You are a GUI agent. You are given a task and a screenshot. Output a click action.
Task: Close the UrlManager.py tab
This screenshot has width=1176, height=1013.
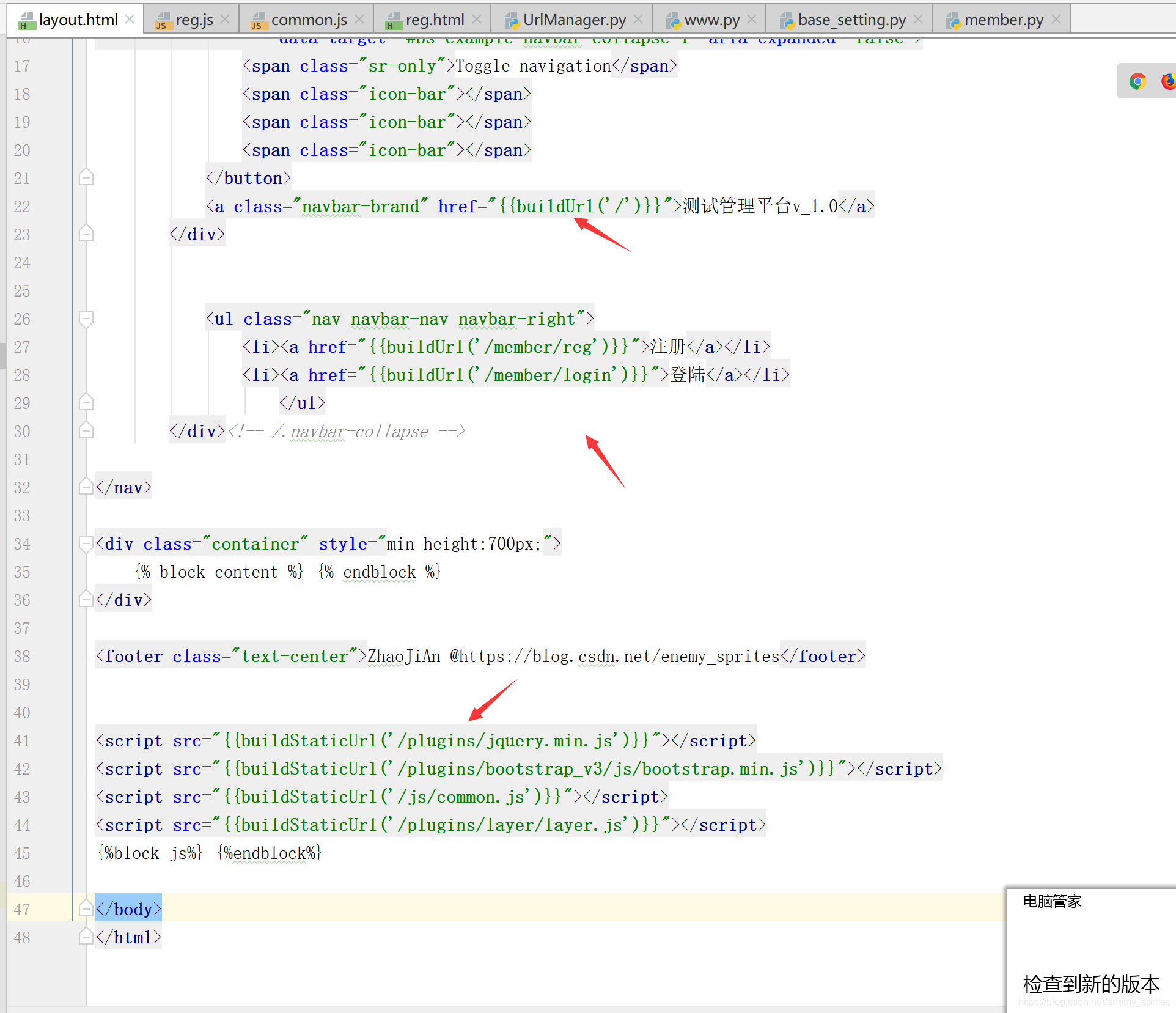(x=638, y=20)
